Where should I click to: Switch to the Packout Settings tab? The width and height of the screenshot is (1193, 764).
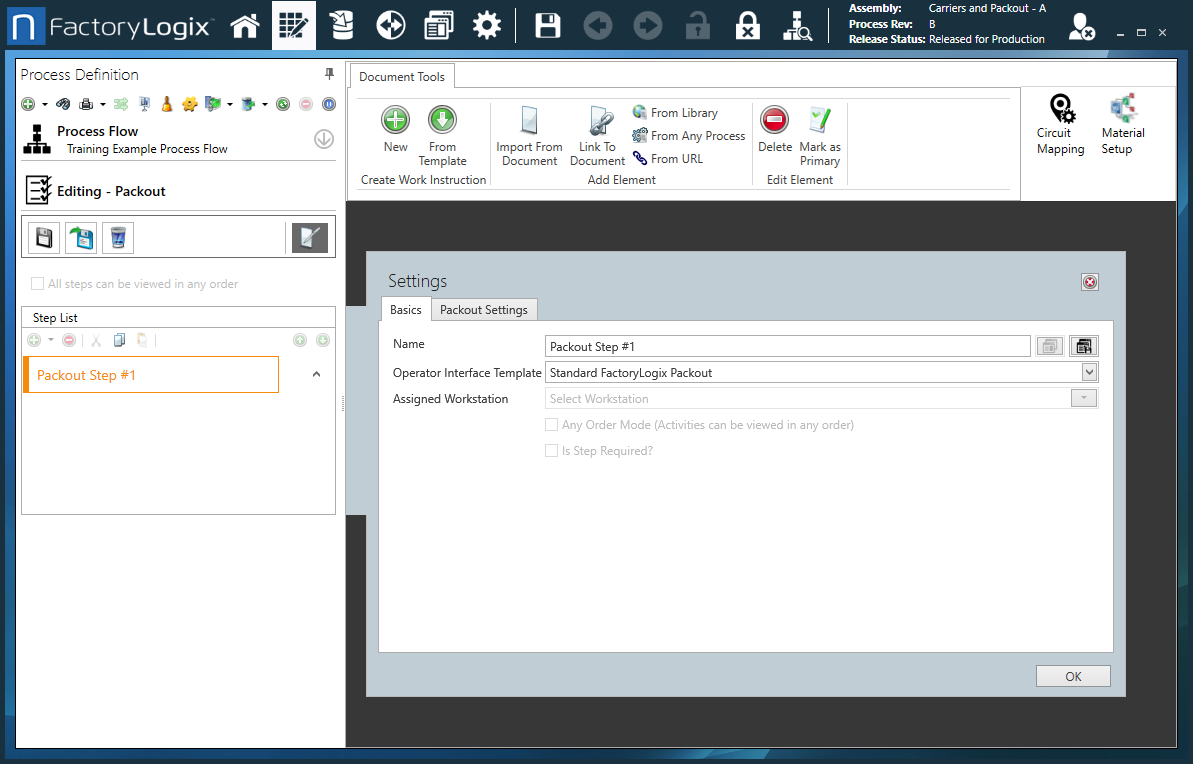click(x=484, y=309)
